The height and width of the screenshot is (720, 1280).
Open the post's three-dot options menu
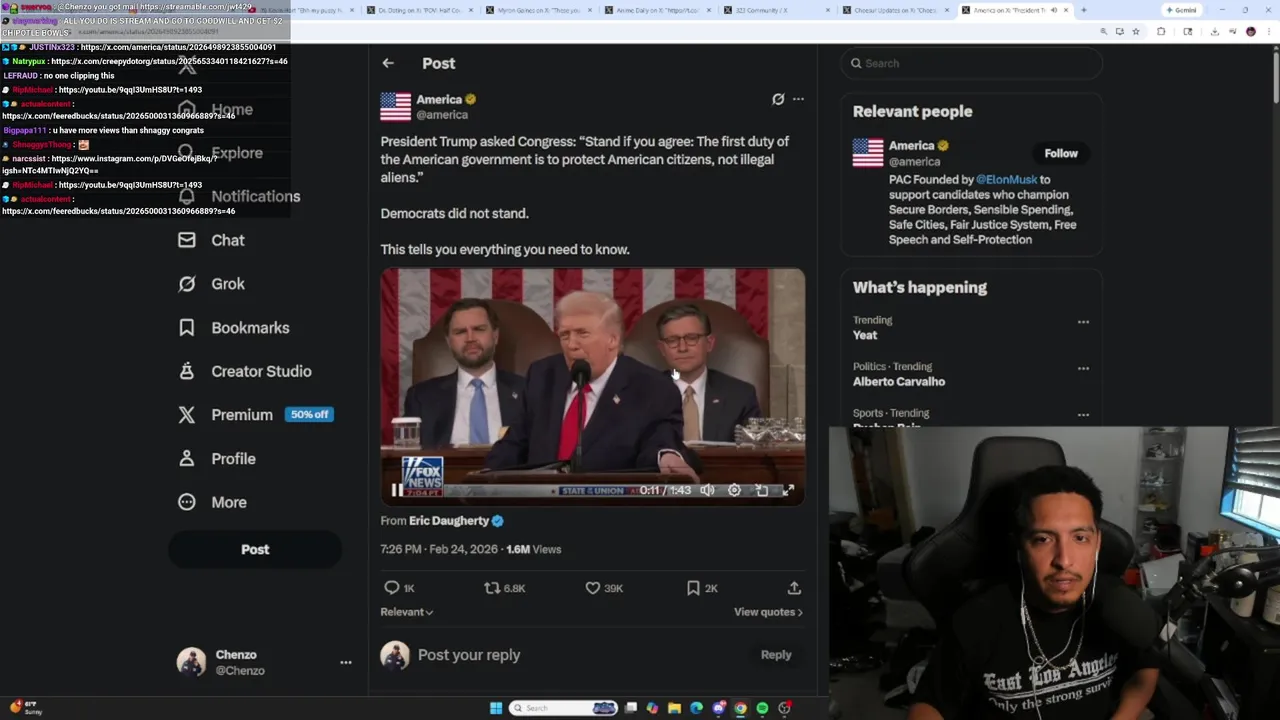tap(798, 99)
